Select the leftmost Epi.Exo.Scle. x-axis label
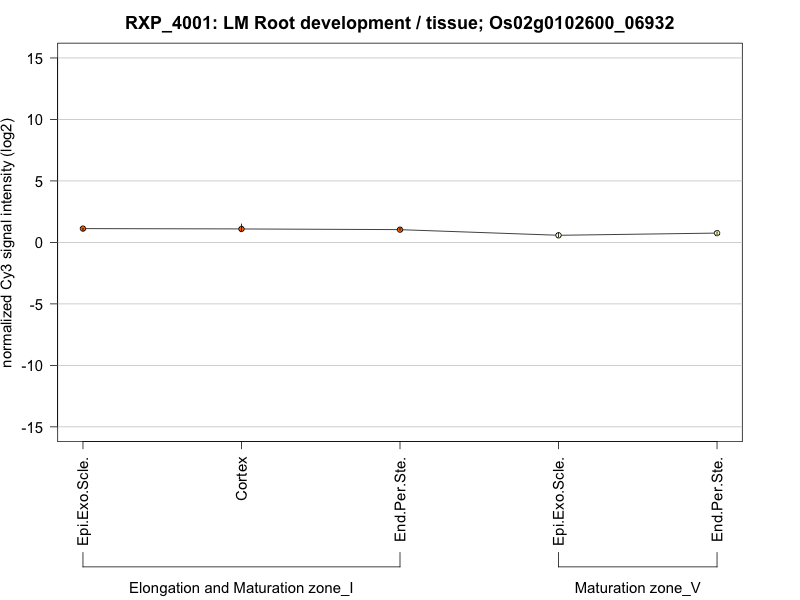This screenshot has width=800, height=600. pyautogui.click(x=83, y=501)
